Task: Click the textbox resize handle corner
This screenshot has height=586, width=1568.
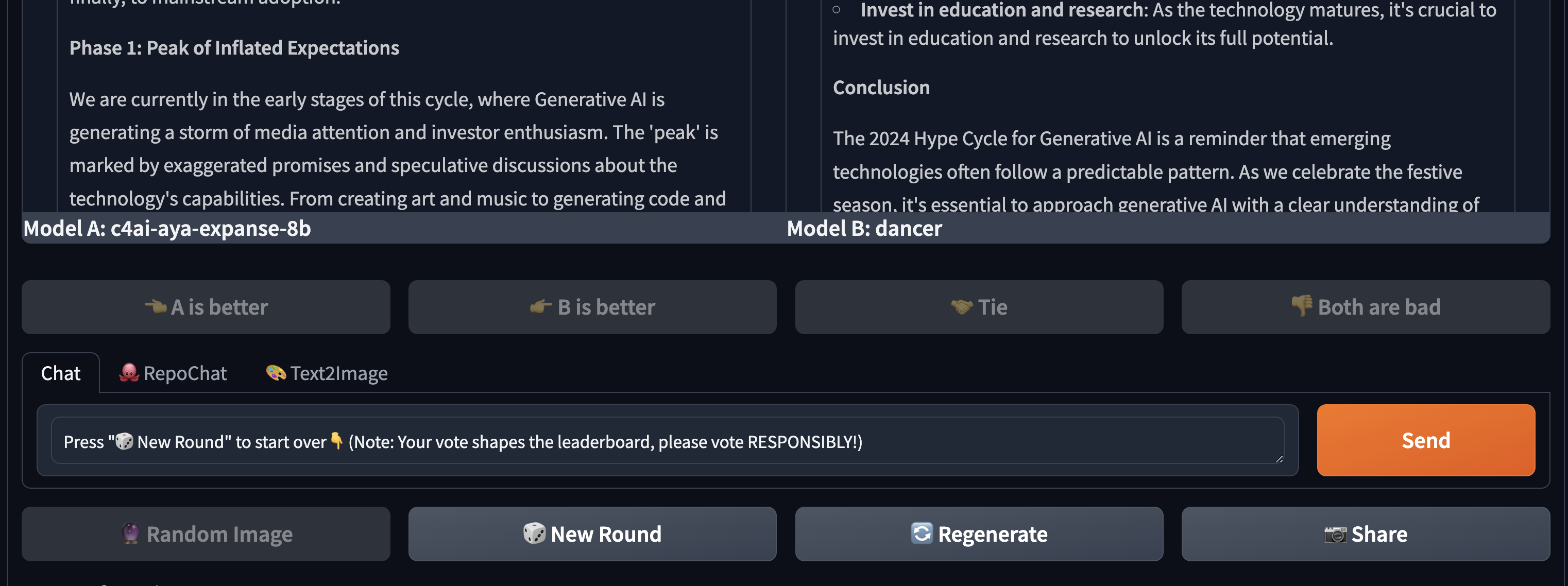Action: pyautogui.click(x=1279, y=459)
